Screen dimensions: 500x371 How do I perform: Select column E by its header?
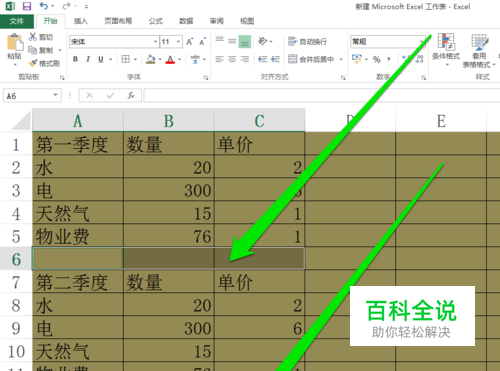click(x=441, y=121)
